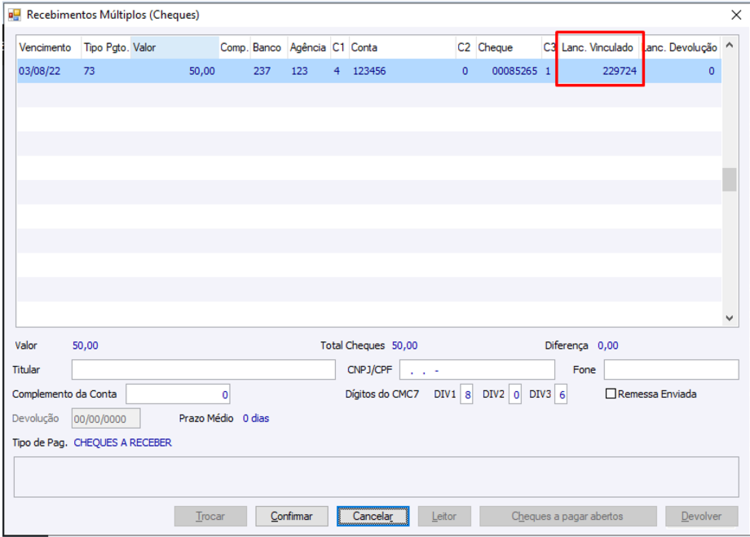Click the DIV3 digit field
Viewport: 750px width, 537px height.
coord(561,395)
